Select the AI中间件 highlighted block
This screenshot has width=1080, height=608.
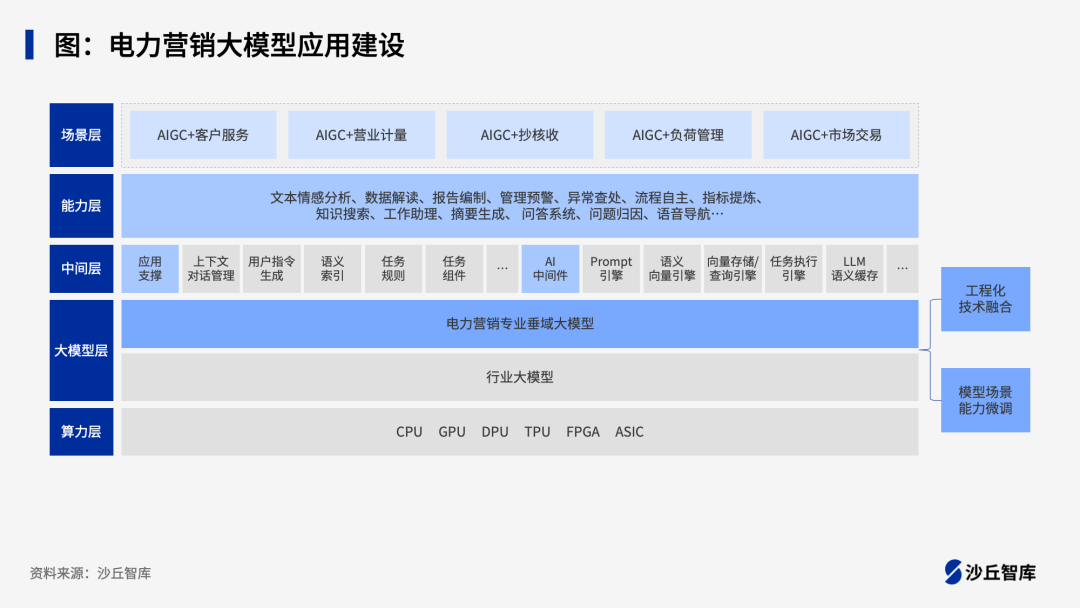tap(550, 268)
